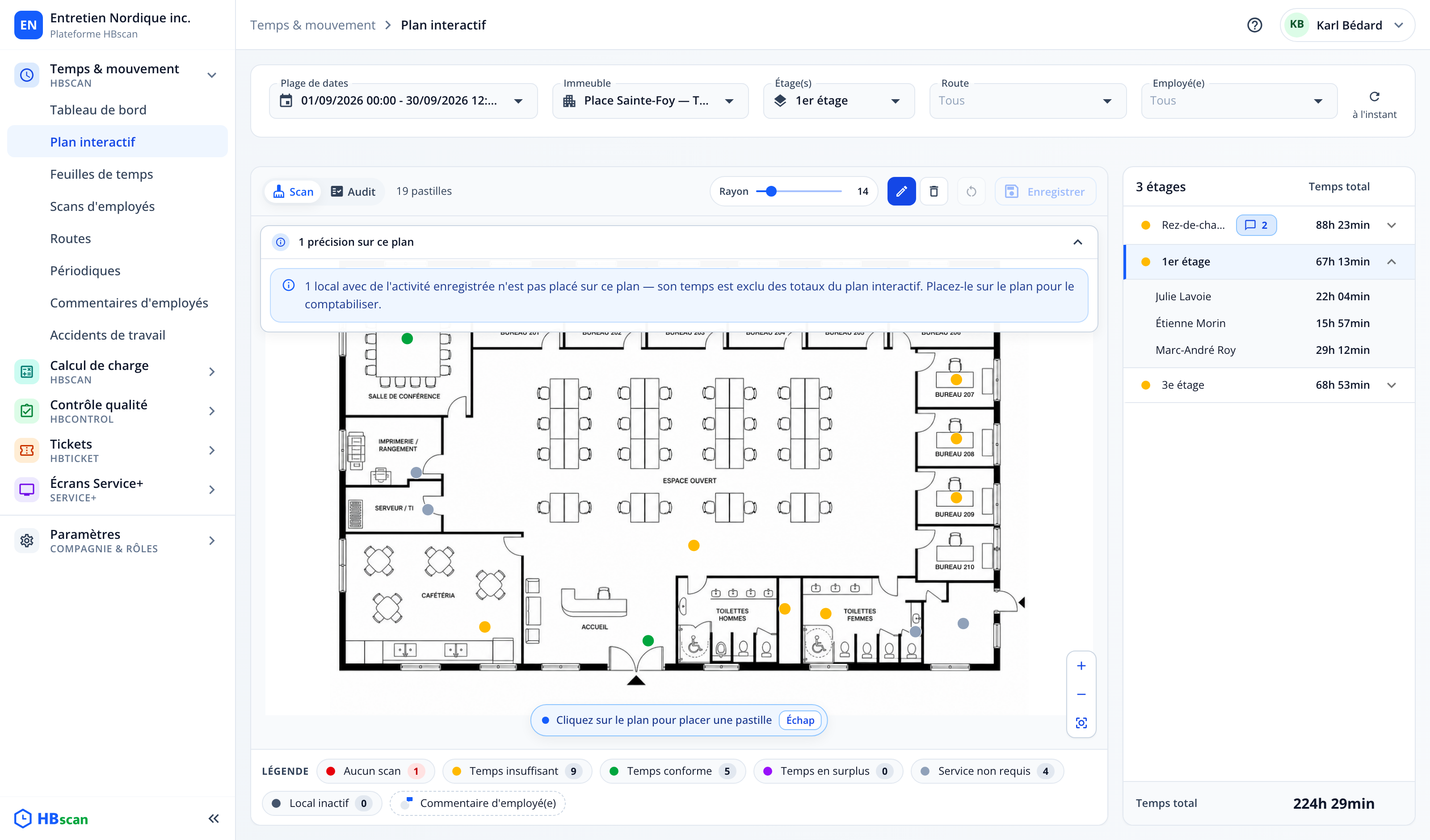Viewport: 1430px width, 840px height.
Task: Open the Plage de dates dropdown
Action: coord(403,101)
